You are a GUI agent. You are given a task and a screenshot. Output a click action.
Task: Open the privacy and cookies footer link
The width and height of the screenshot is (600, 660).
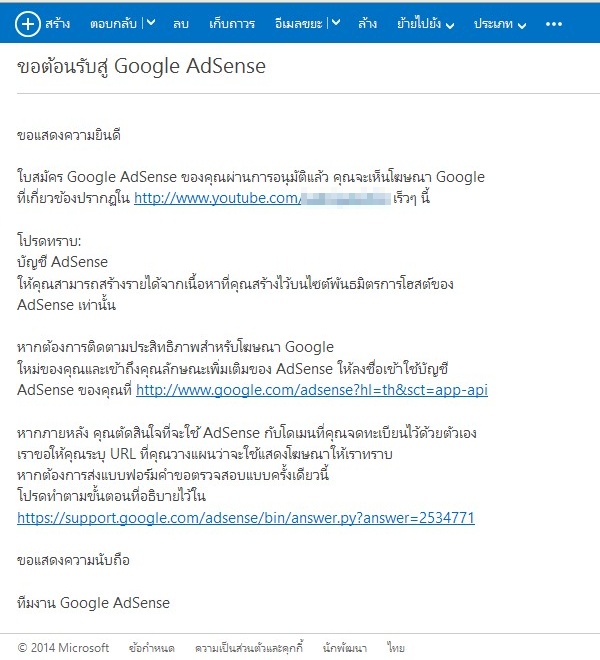point(249,648)
